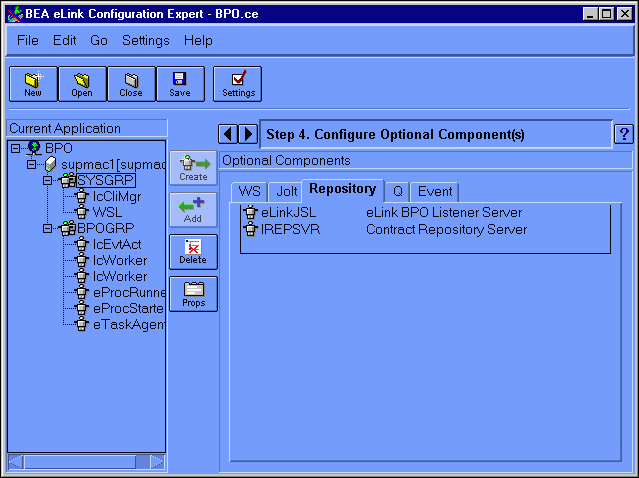Click 'eLink BPO Listener Server' description
The image size is (639, 478).
444,212
